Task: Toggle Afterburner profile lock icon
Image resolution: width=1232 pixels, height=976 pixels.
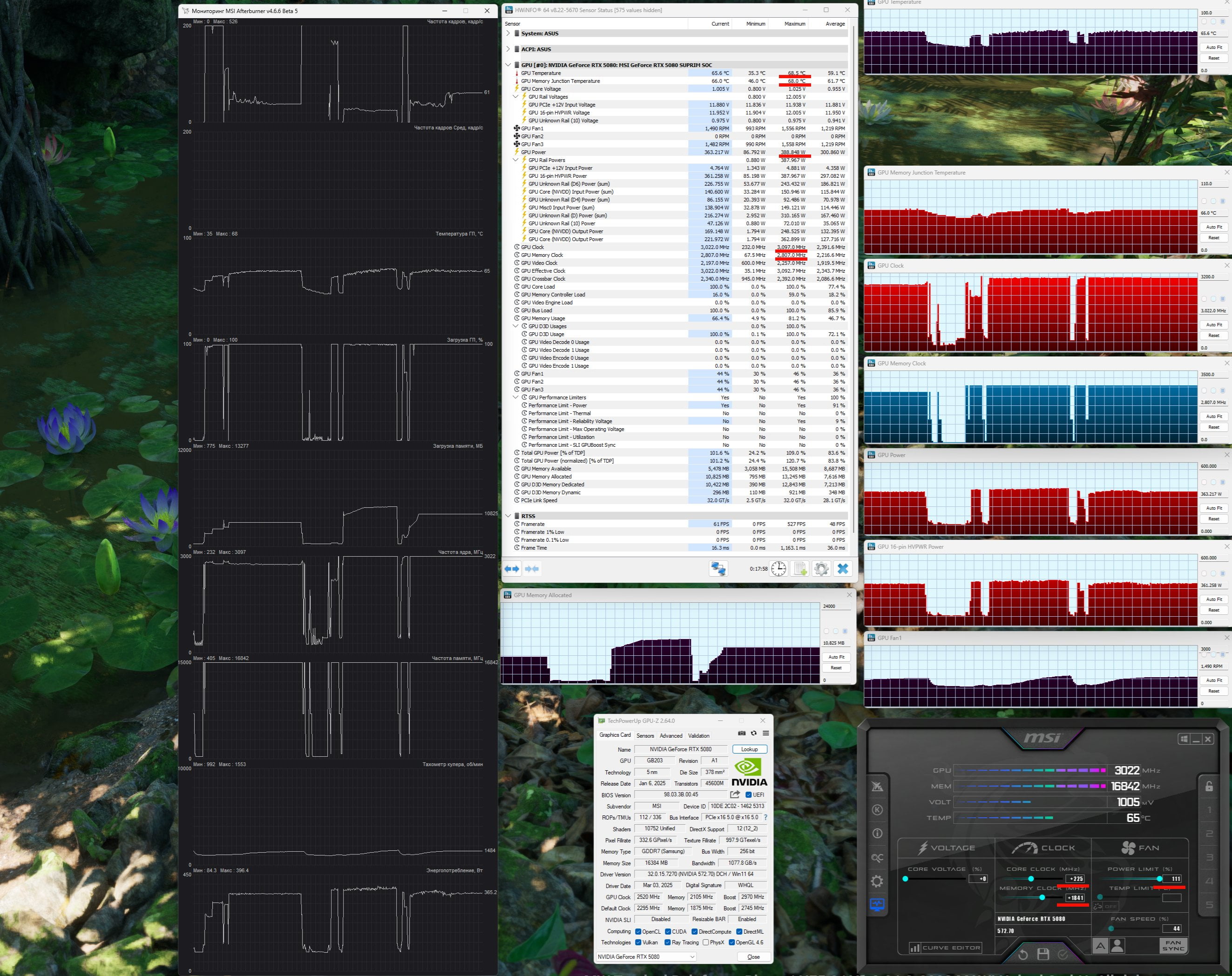Action: 1209,786
